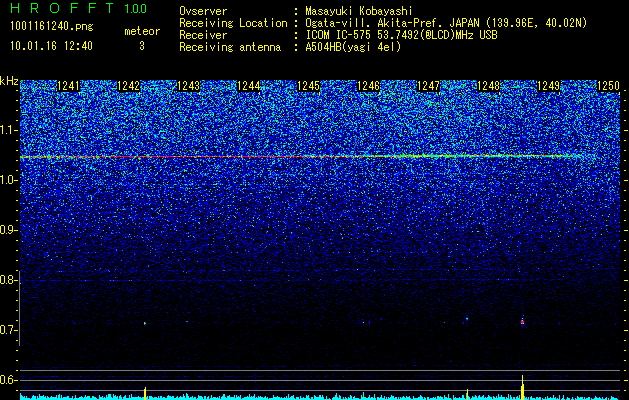Click the red meteor echo spot after 1248
Screen dimensions: 629x400
[x=522, y=322]
